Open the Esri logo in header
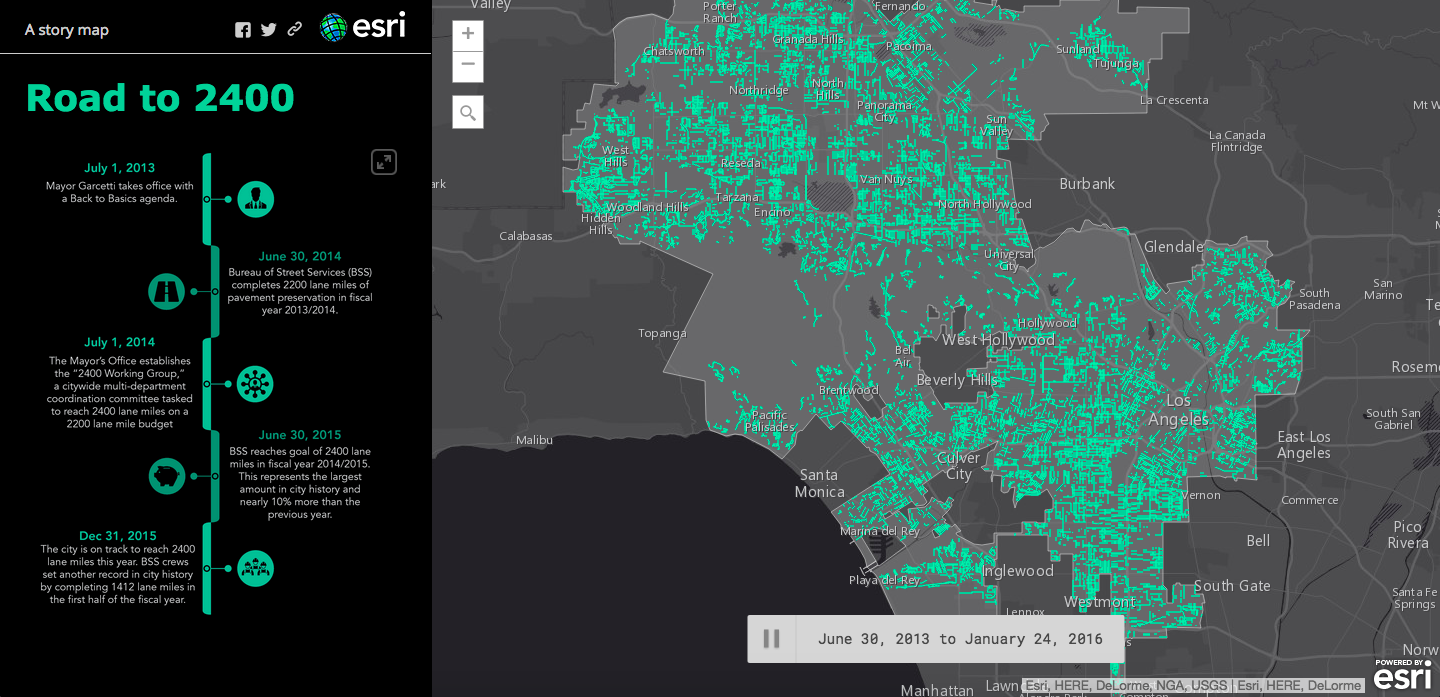1440x697 pixels. [x=363, y=27]
